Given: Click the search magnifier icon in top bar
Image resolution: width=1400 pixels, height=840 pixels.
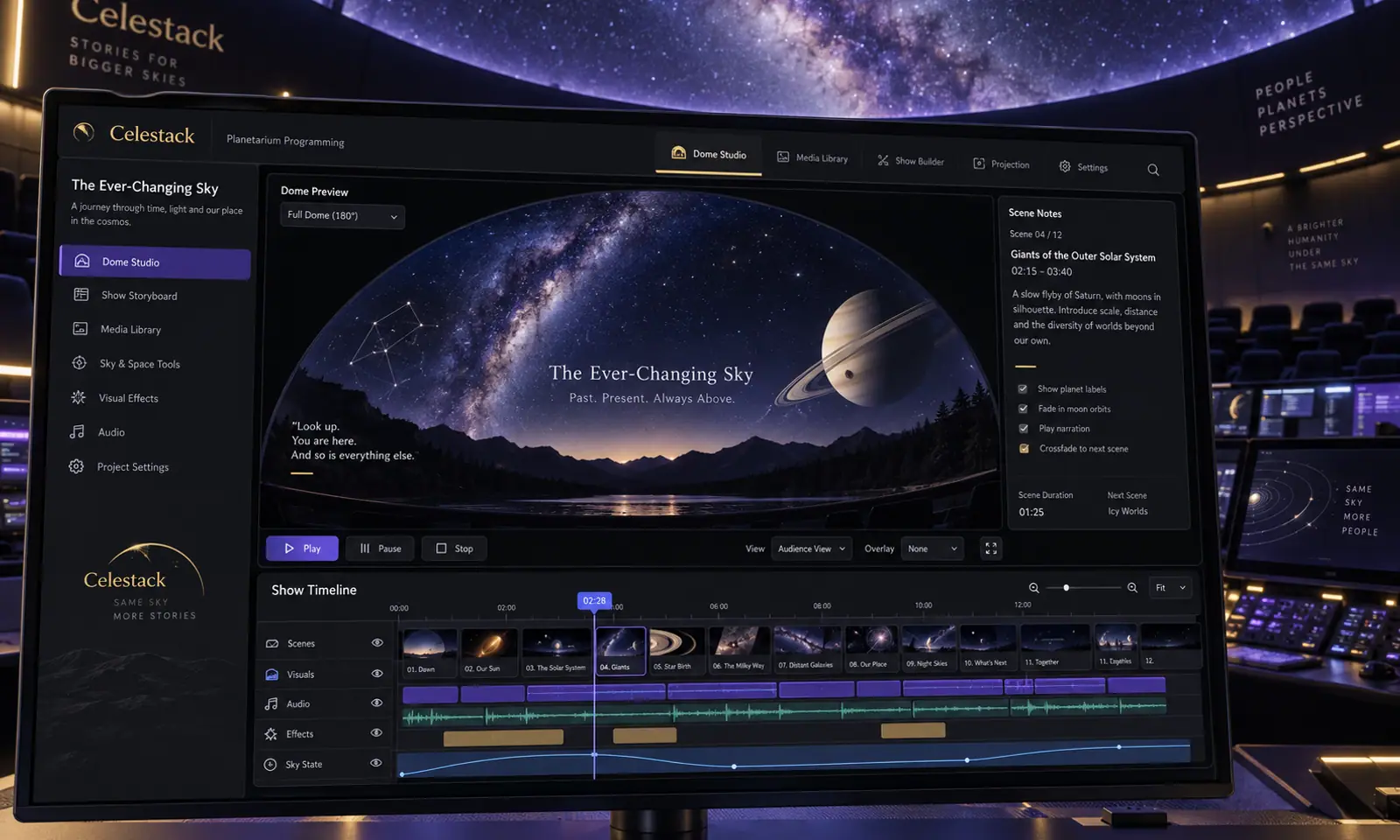Looking at the screenshot, I should 1153,170.
